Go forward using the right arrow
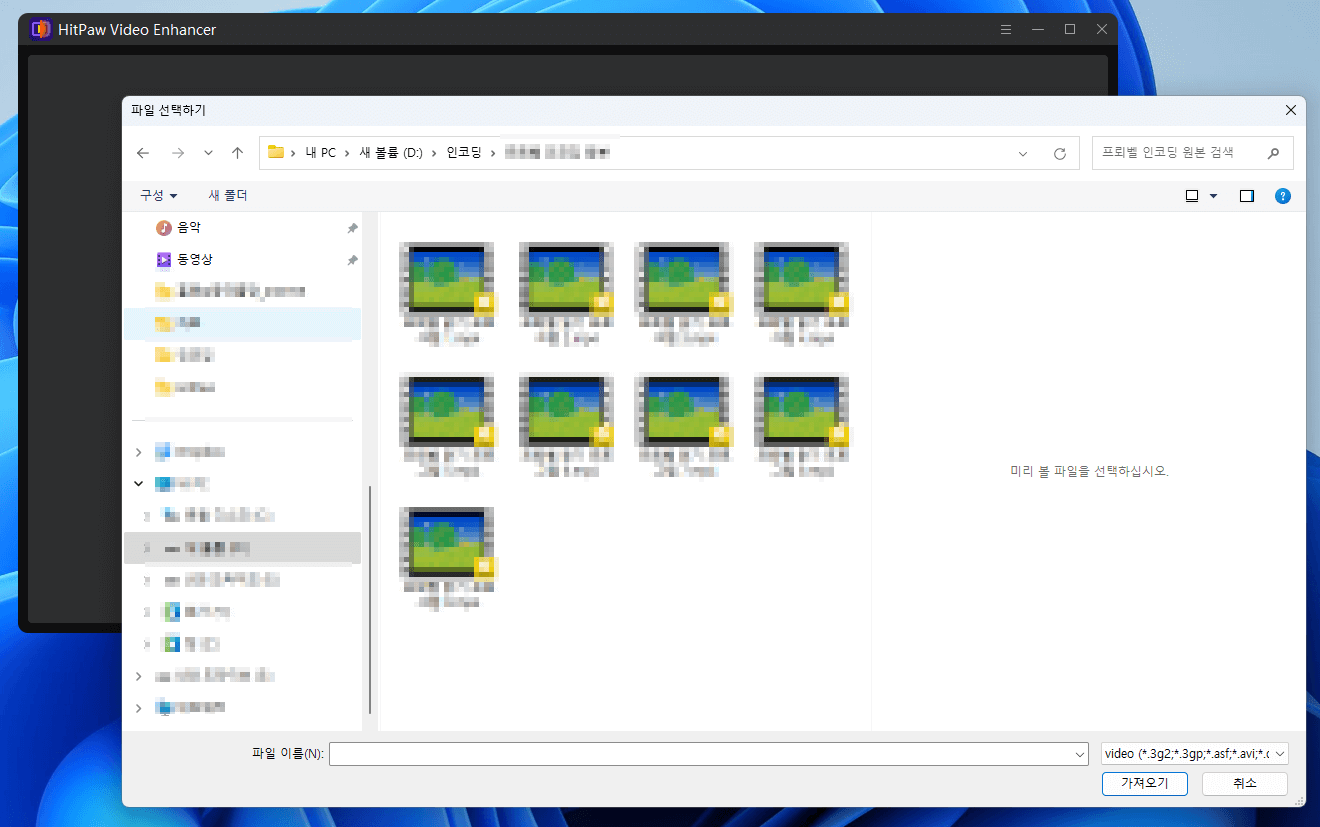This screenshot has height=827, width=1320. pos(178,153)
